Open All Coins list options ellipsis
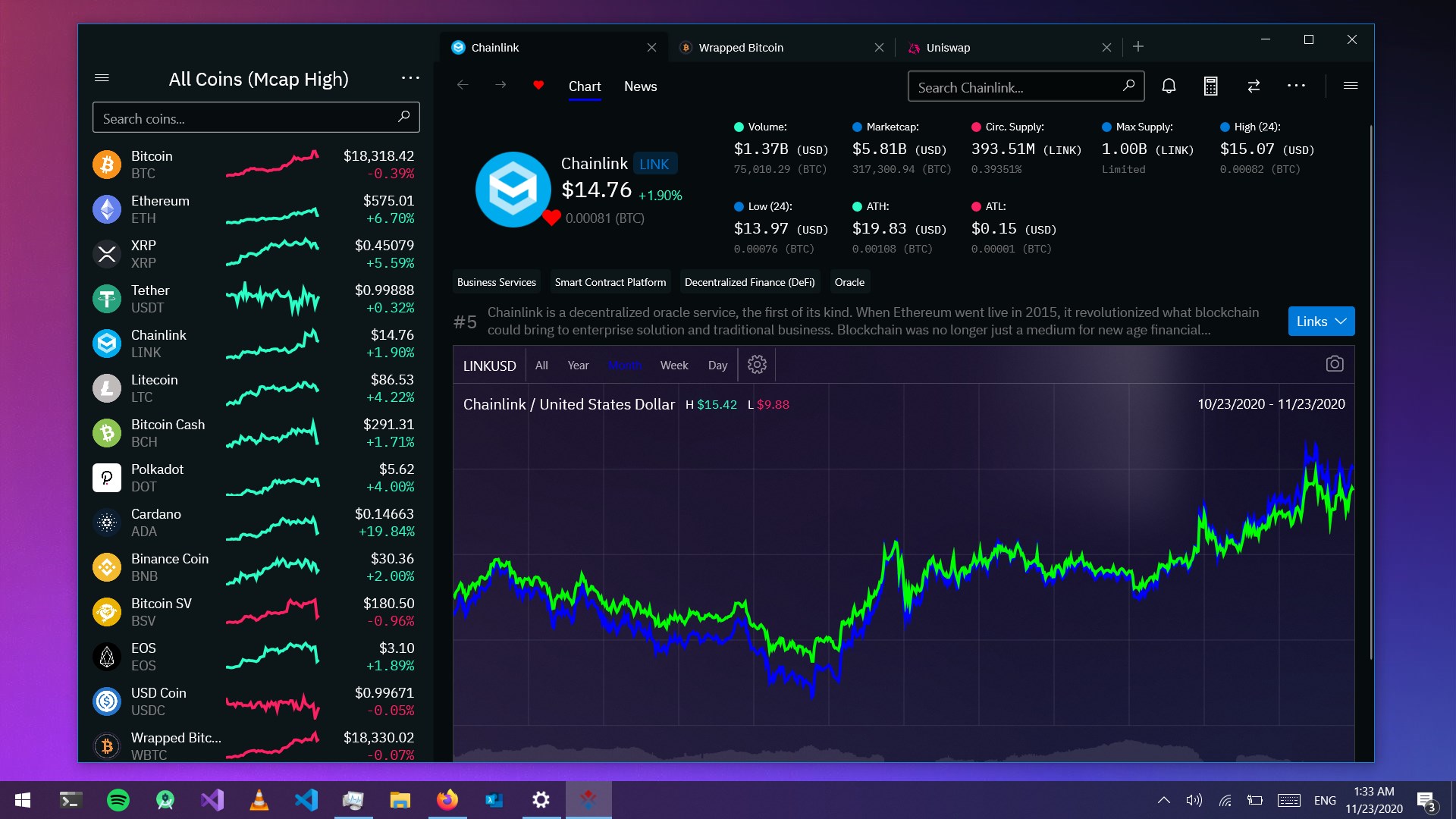Screen dimensions: 1456x819 (x=410, y=78)
